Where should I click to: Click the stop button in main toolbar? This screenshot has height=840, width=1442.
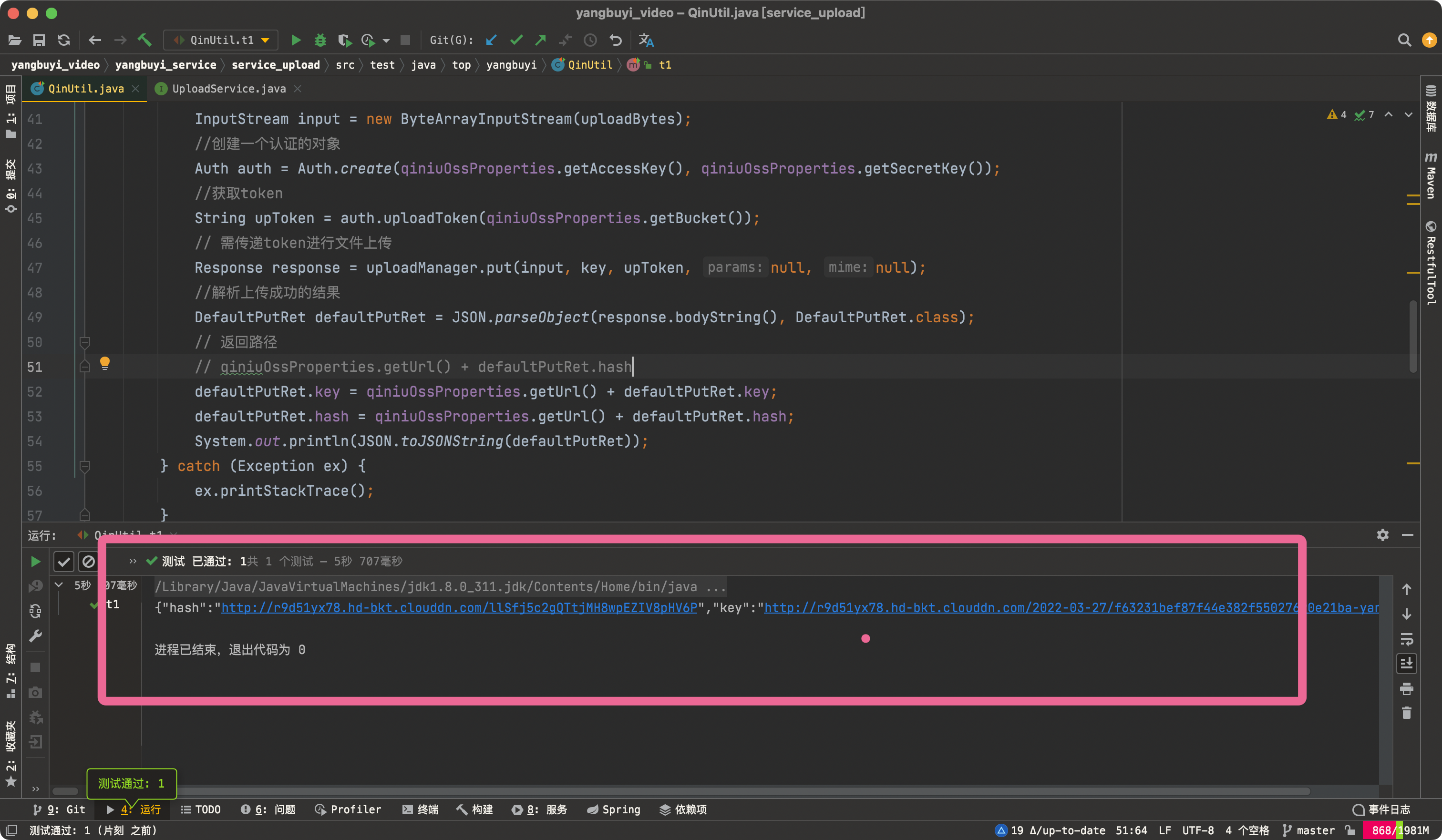[x=405, y=40]
